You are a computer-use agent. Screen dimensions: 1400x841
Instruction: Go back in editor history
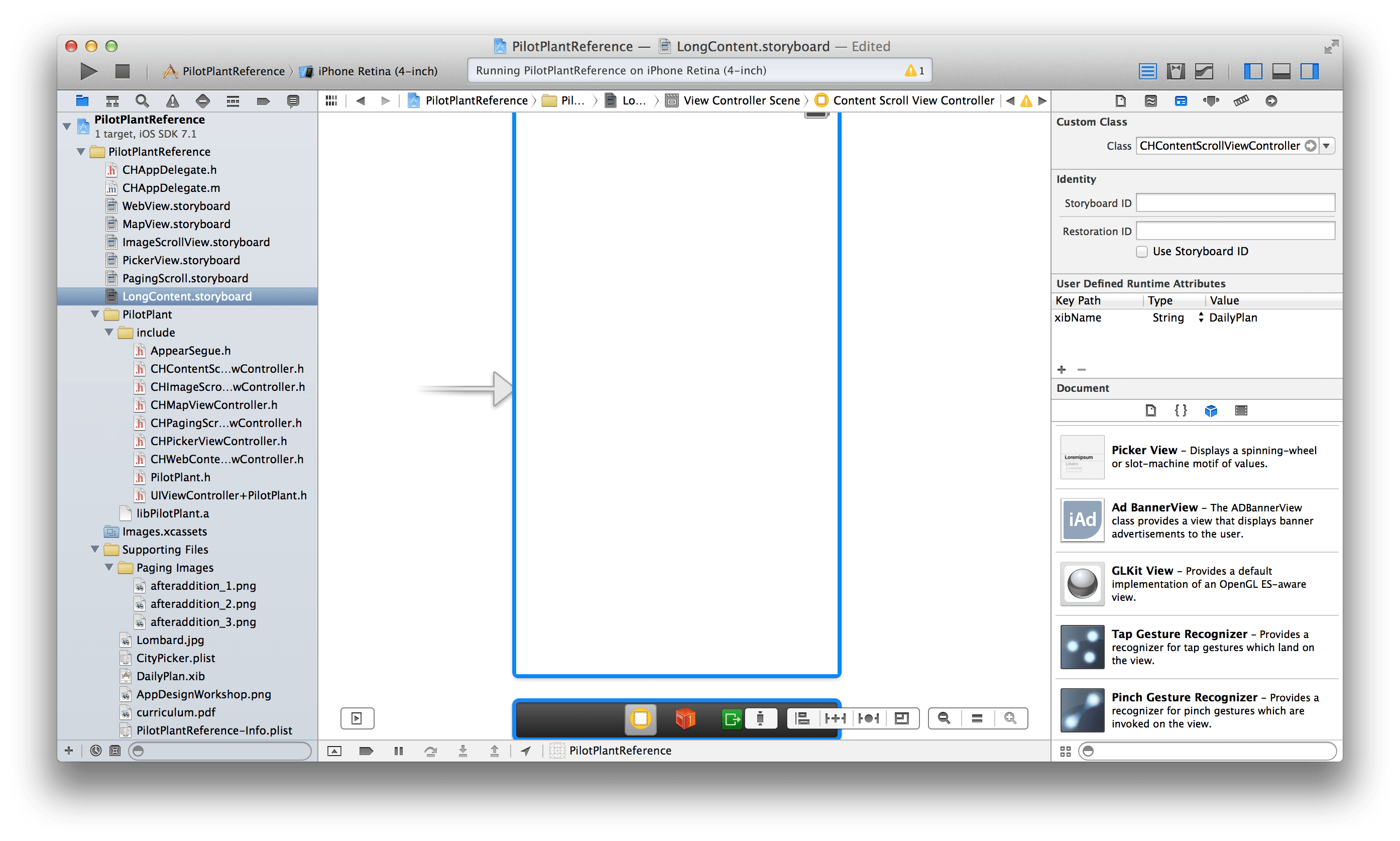tap(360, 100)
